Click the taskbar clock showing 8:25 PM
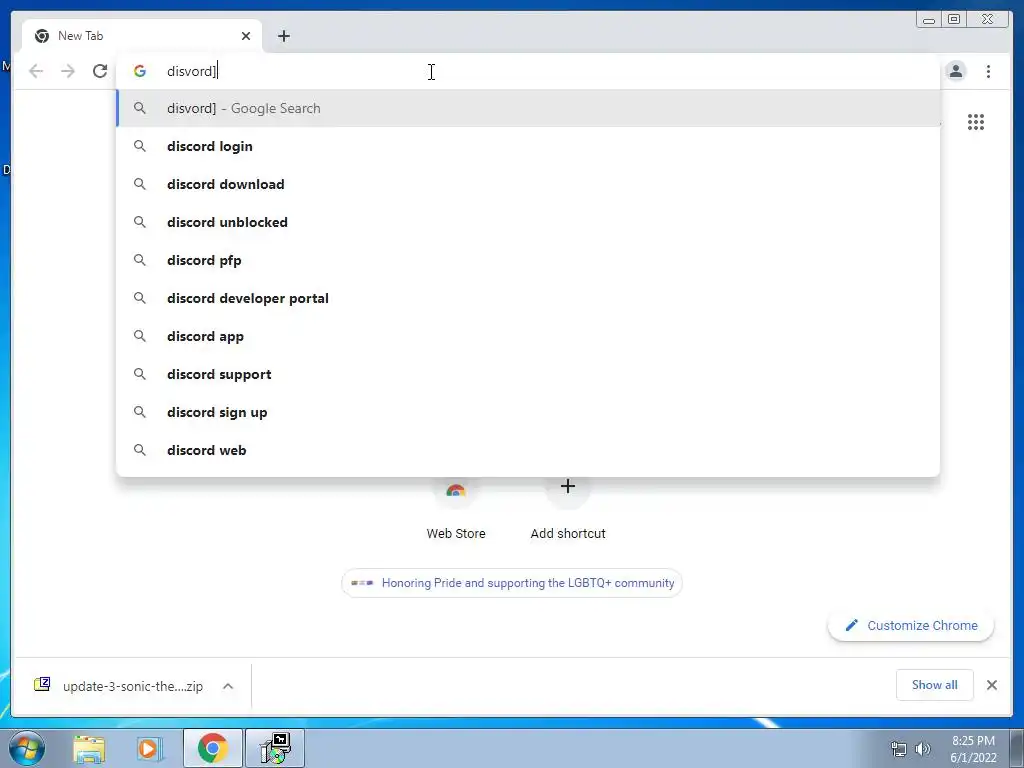This screenshot has width=1024, height=768. click(973, 749)
